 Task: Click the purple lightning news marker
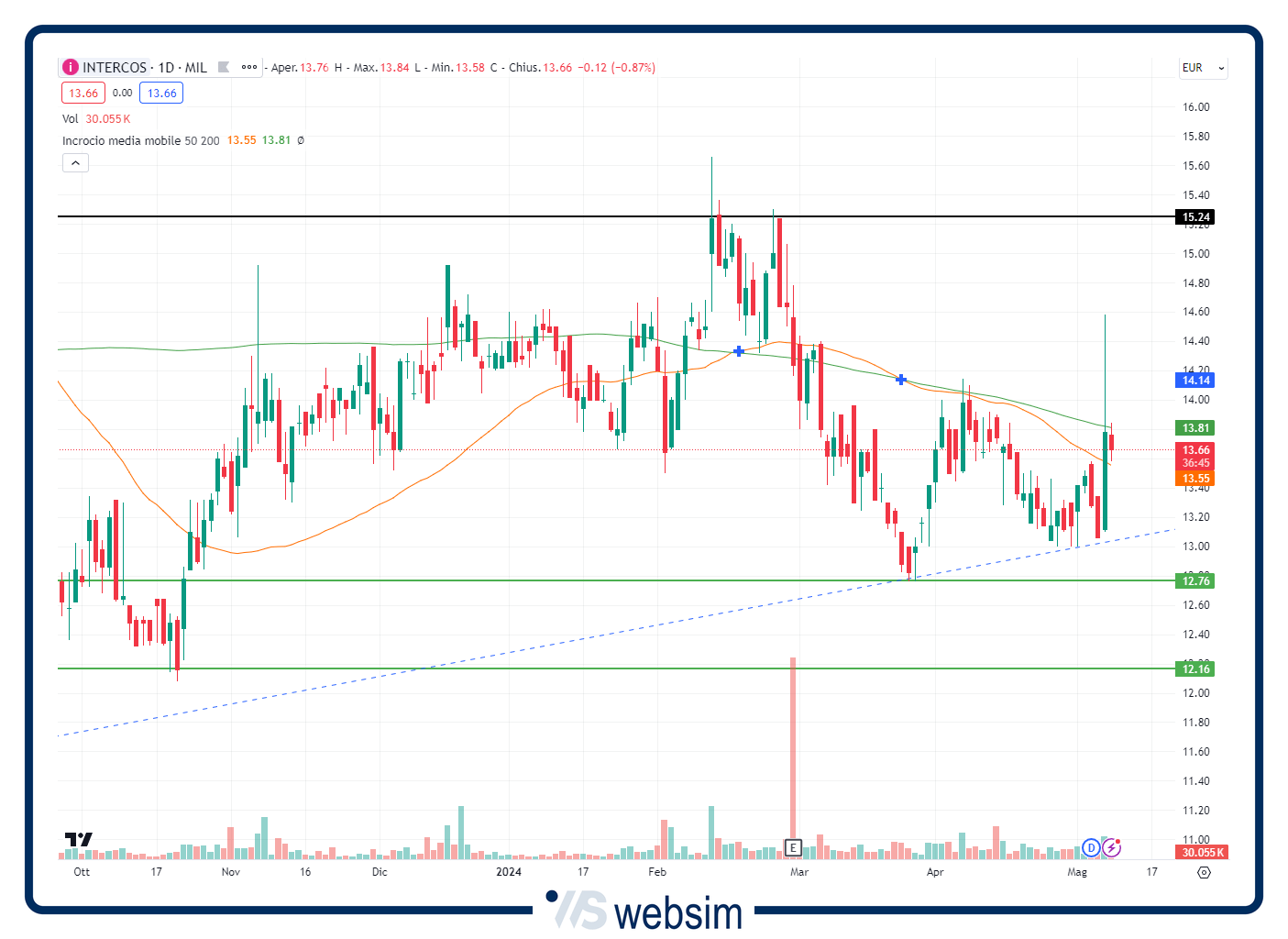click(1111, 847)
